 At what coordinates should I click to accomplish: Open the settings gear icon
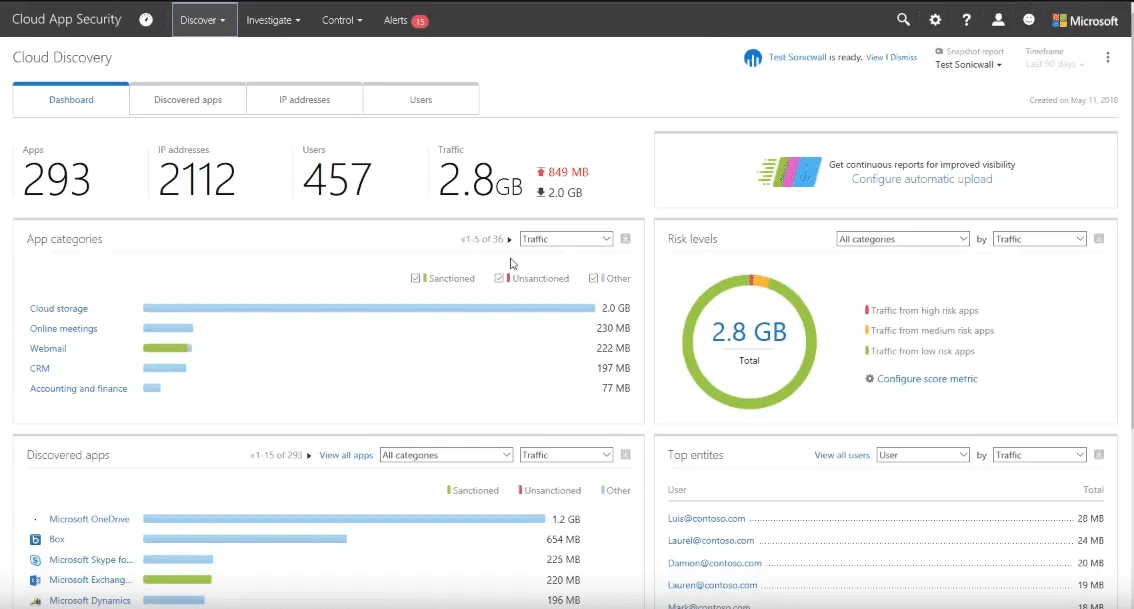pyautogui.click(x=935, y=20)
